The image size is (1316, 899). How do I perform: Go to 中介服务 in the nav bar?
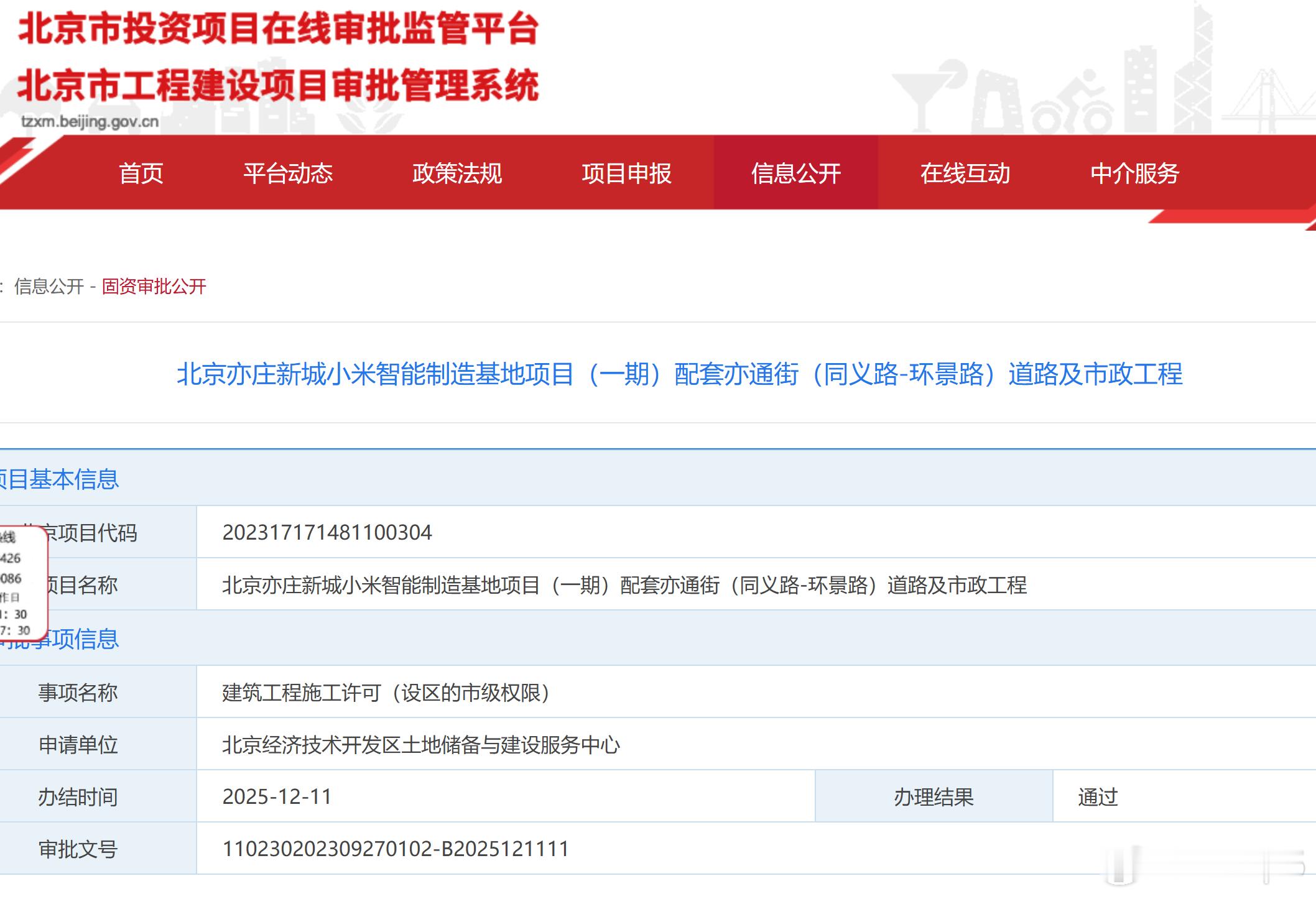point(1134,173)
